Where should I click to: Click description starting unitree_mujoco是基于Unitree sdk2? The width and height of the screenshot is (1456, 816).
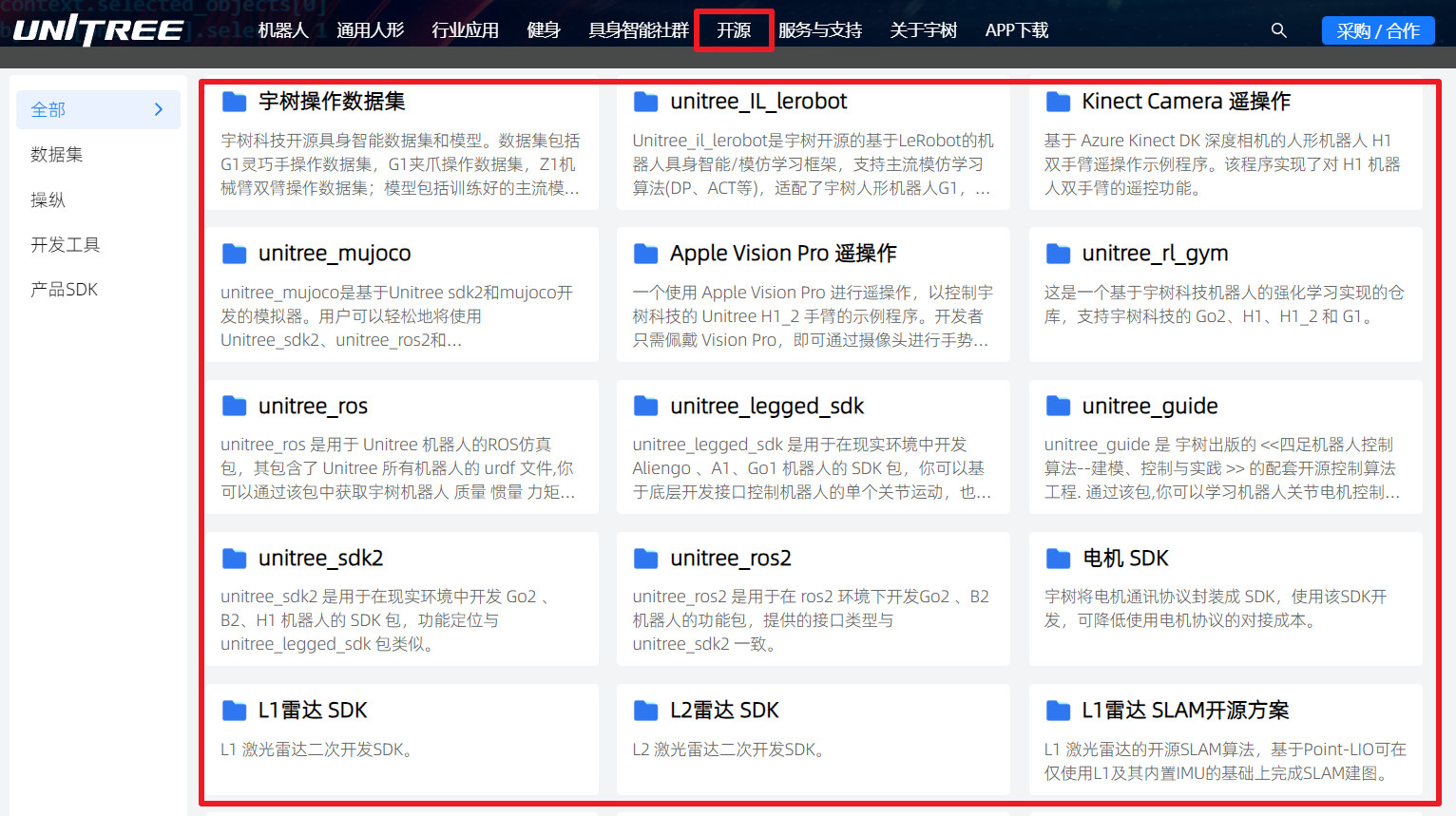click(397, 316)
